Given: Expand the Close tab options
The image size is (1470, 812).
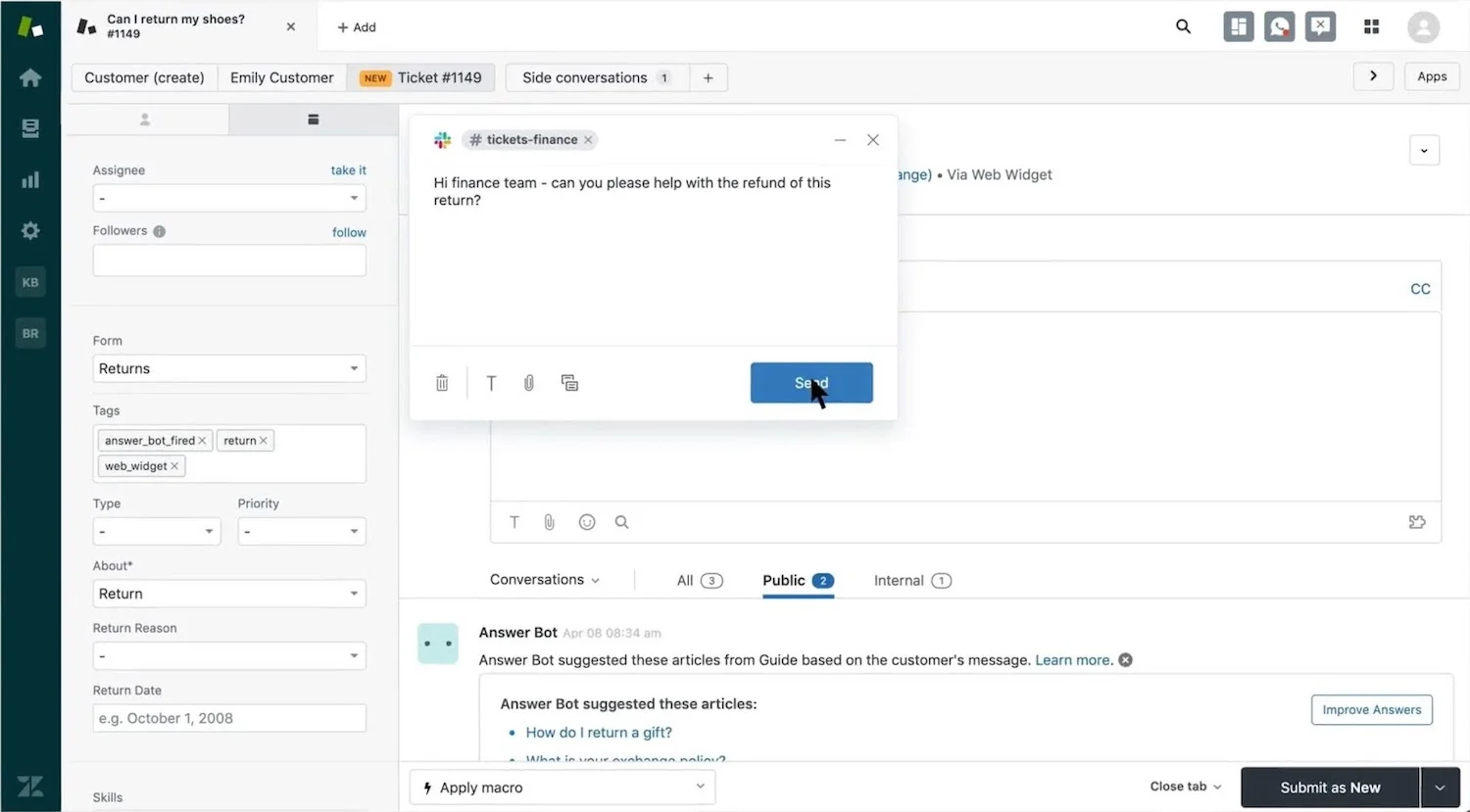Looking at the screenshot, I should coord(1186,787).
